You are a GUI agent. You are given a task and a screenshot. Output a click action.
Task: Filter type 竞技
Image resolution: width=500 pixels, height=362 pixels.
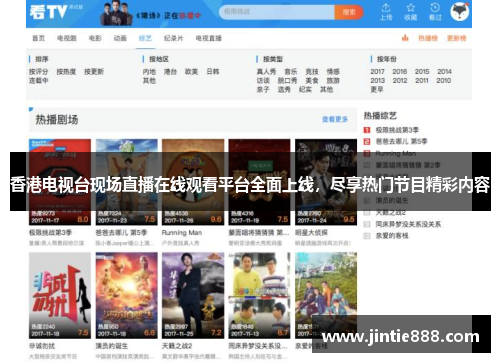click(x=312, y=72)
